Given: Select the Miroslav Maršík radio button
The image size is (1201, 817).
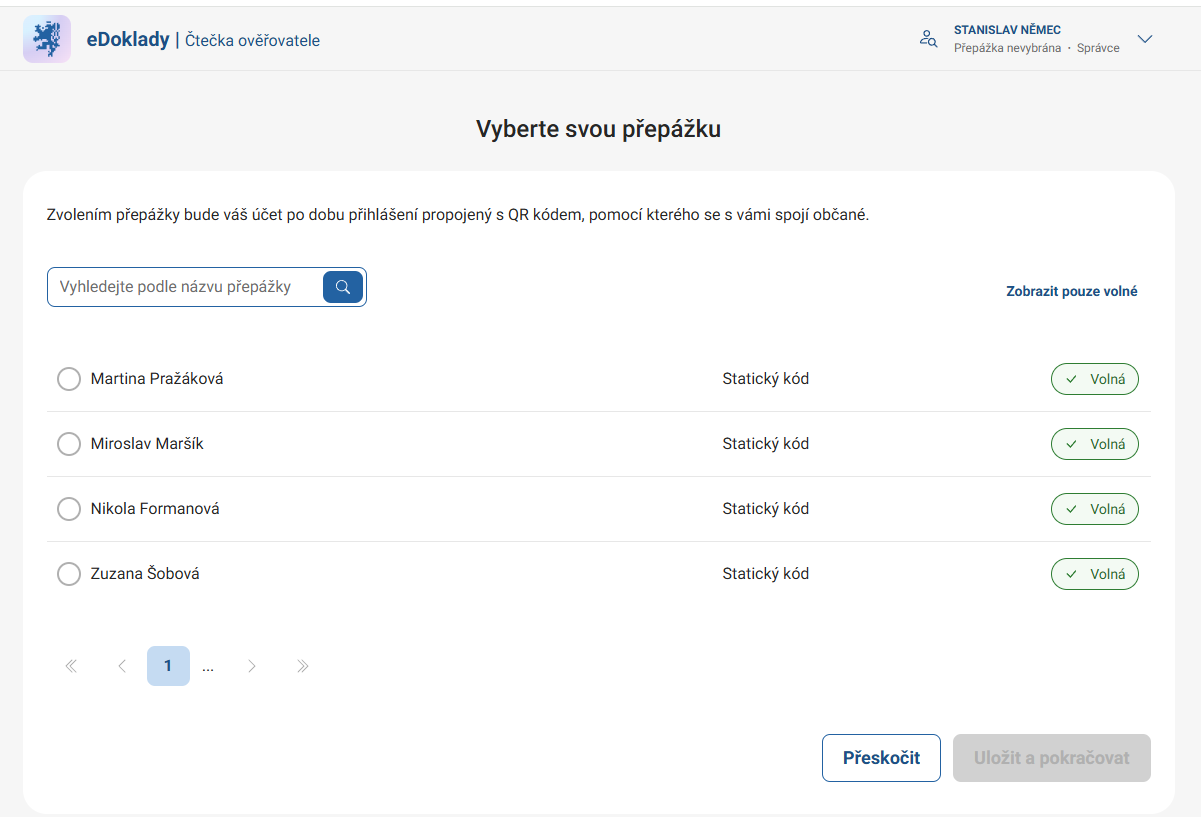Looking at the screenshot, I should pos(69,444).
